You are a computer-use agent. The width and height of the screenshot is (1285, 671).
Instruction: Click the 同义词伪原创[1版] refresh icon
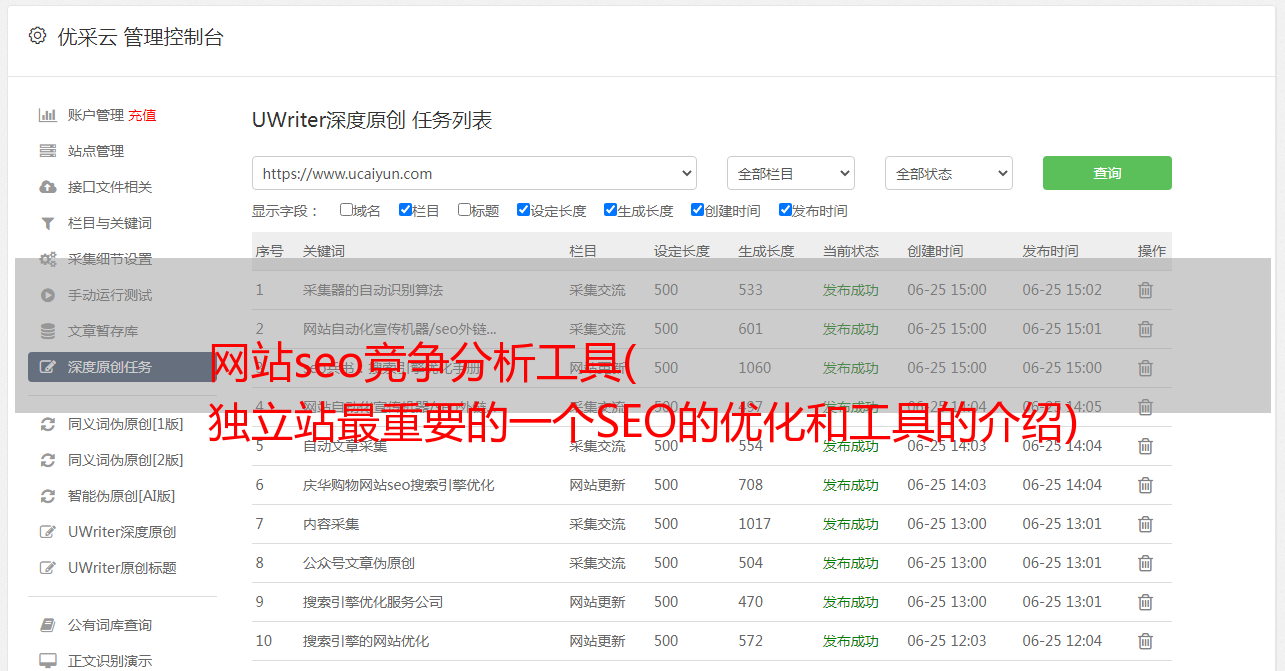[47, 424]
